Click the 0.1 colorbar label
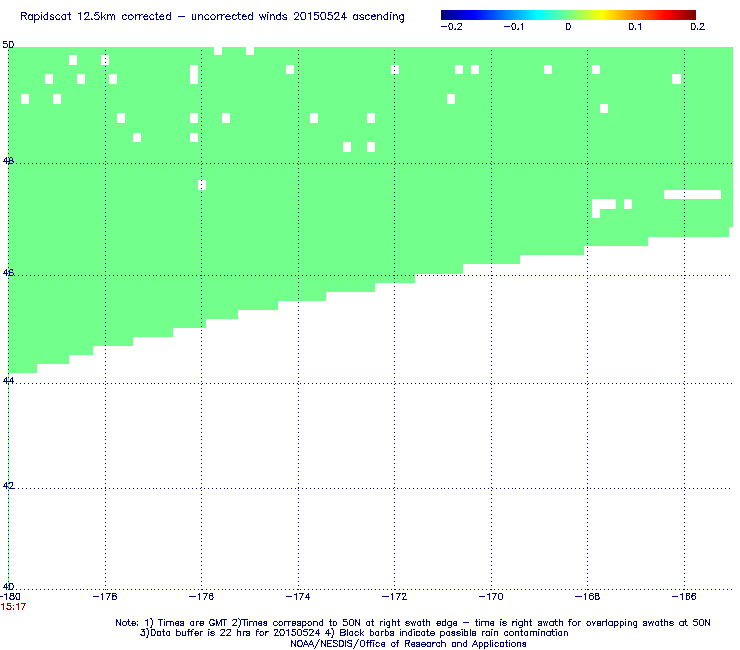The width and height of the screenshot is (740, 650). 635,27
